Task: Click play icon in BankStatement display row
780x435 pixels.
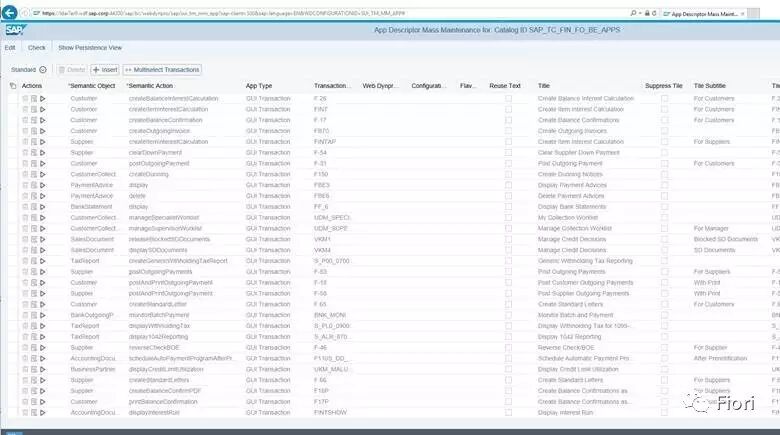Action: pos(43,207)
